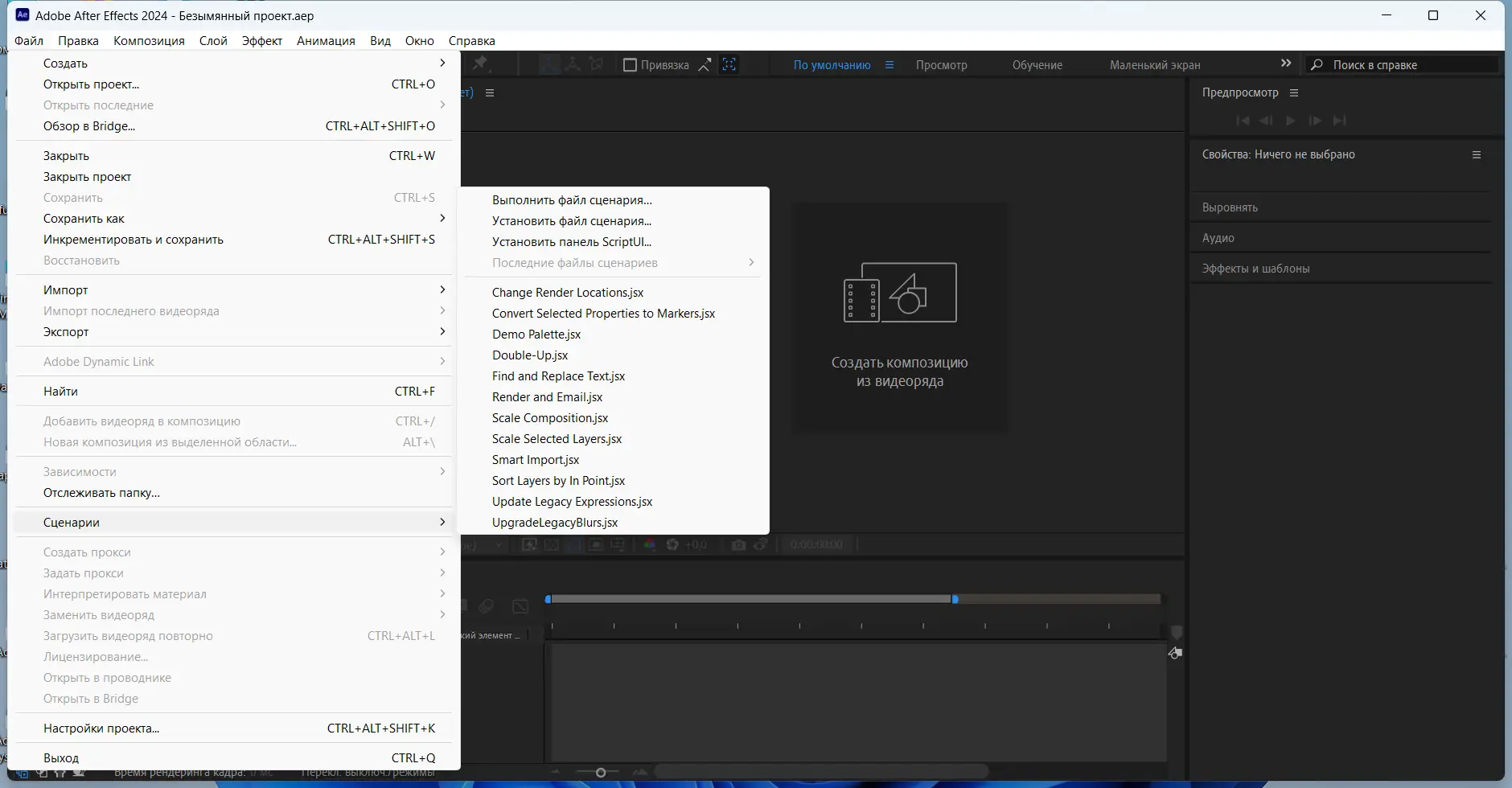Image resolution: width=1512 pixels, height=788 pixels.
Task: Open the Эффект menu
Action: click(x=262, y=41)
